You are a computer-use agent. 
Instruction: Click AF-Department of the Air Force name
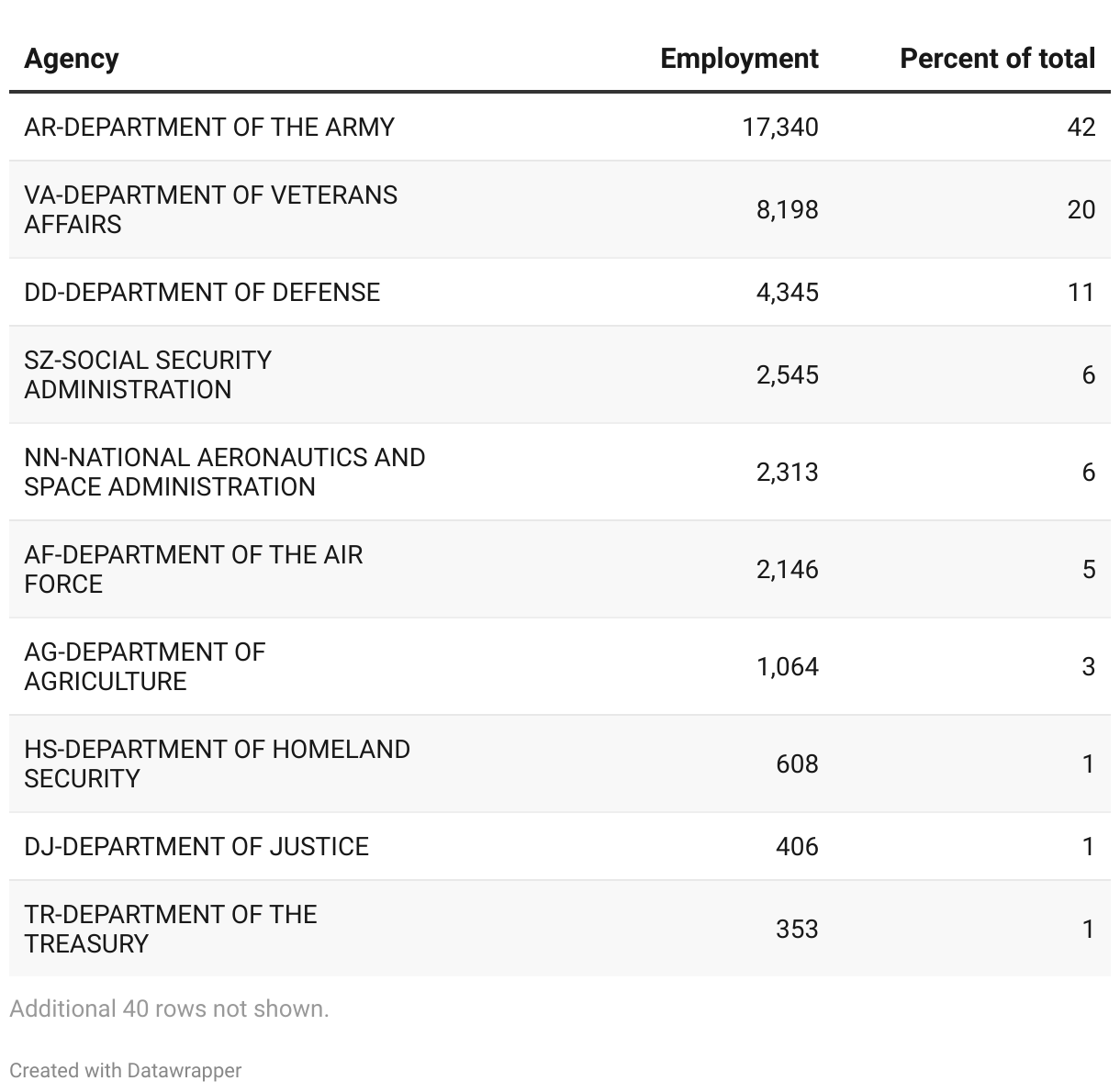(193, 569)
